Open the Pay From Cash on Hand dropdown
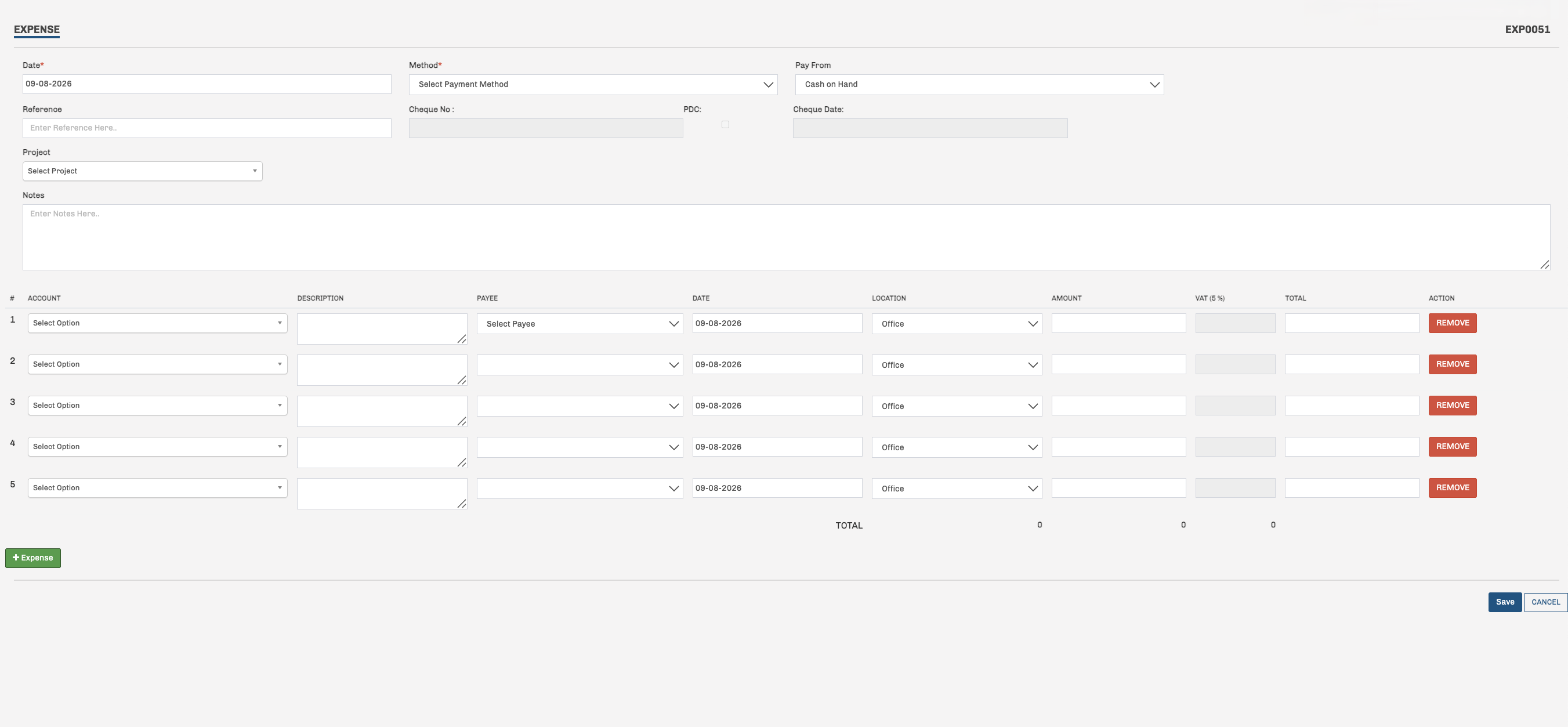The height and width of the screenshot is (727, 1568). point(979,85)
